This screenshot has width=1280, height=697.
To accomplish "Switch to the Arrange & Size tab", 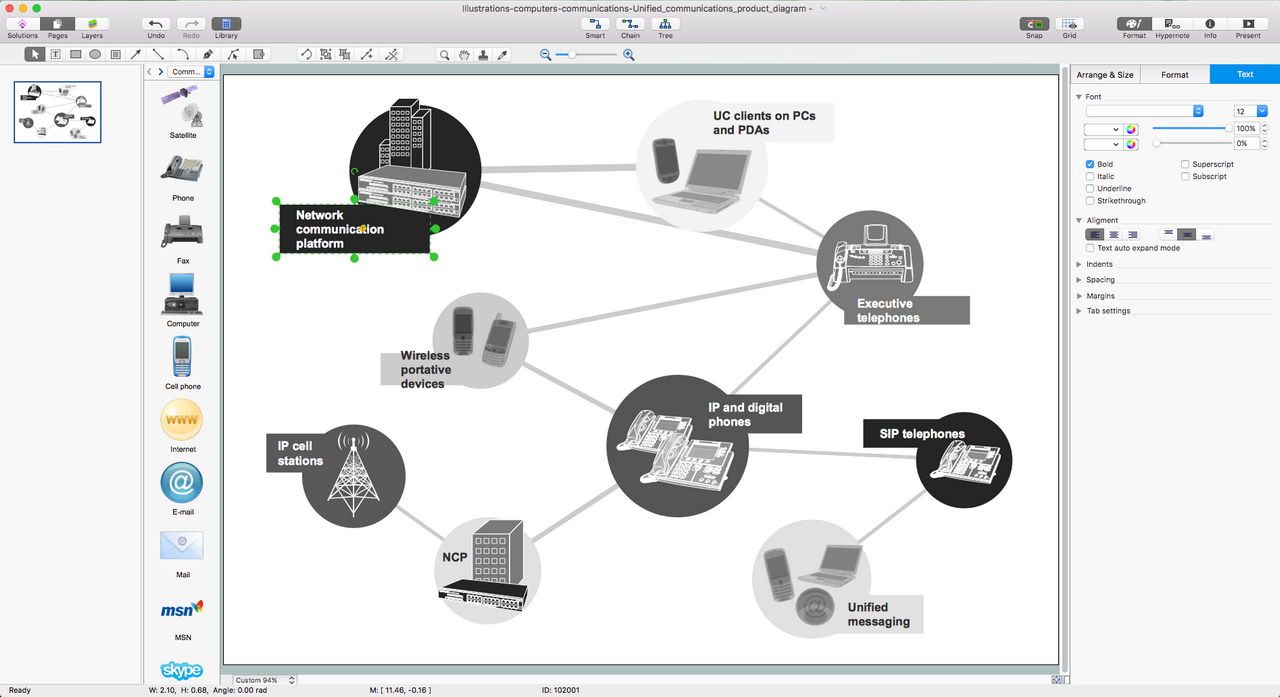I will click(x=1105, y=75).
